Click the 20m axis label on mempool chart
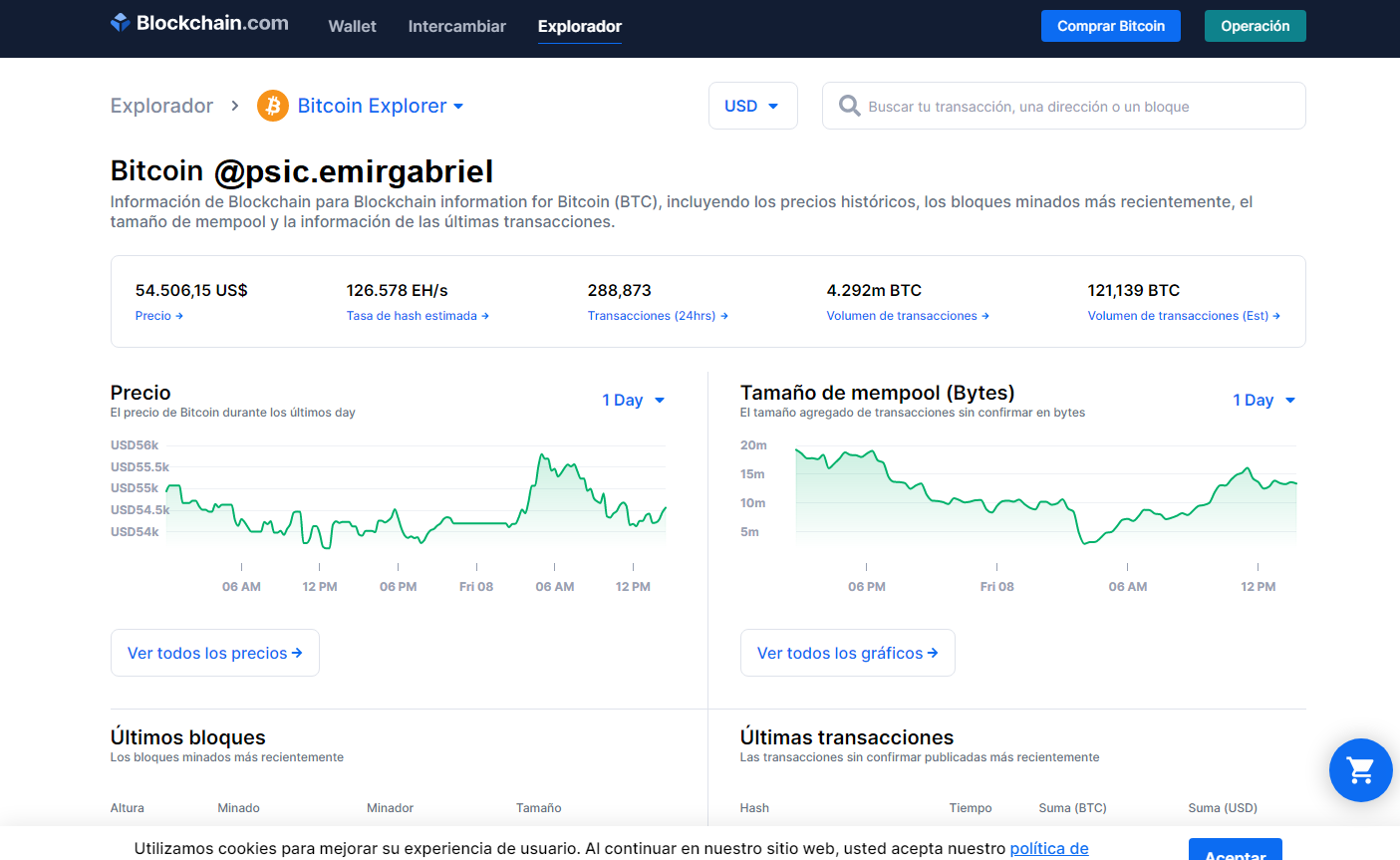1400x860 pixels. (x=753, y=445)
